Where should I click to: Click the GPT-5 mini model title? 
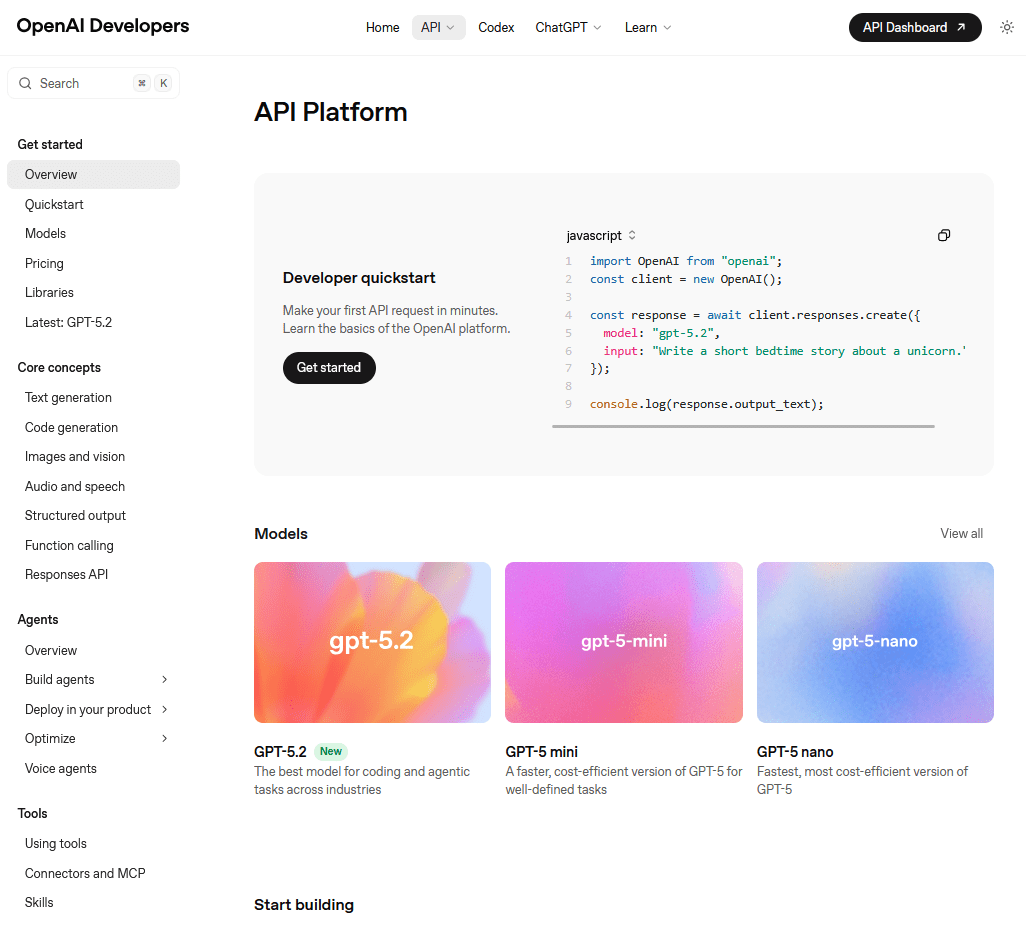point(541,752)
